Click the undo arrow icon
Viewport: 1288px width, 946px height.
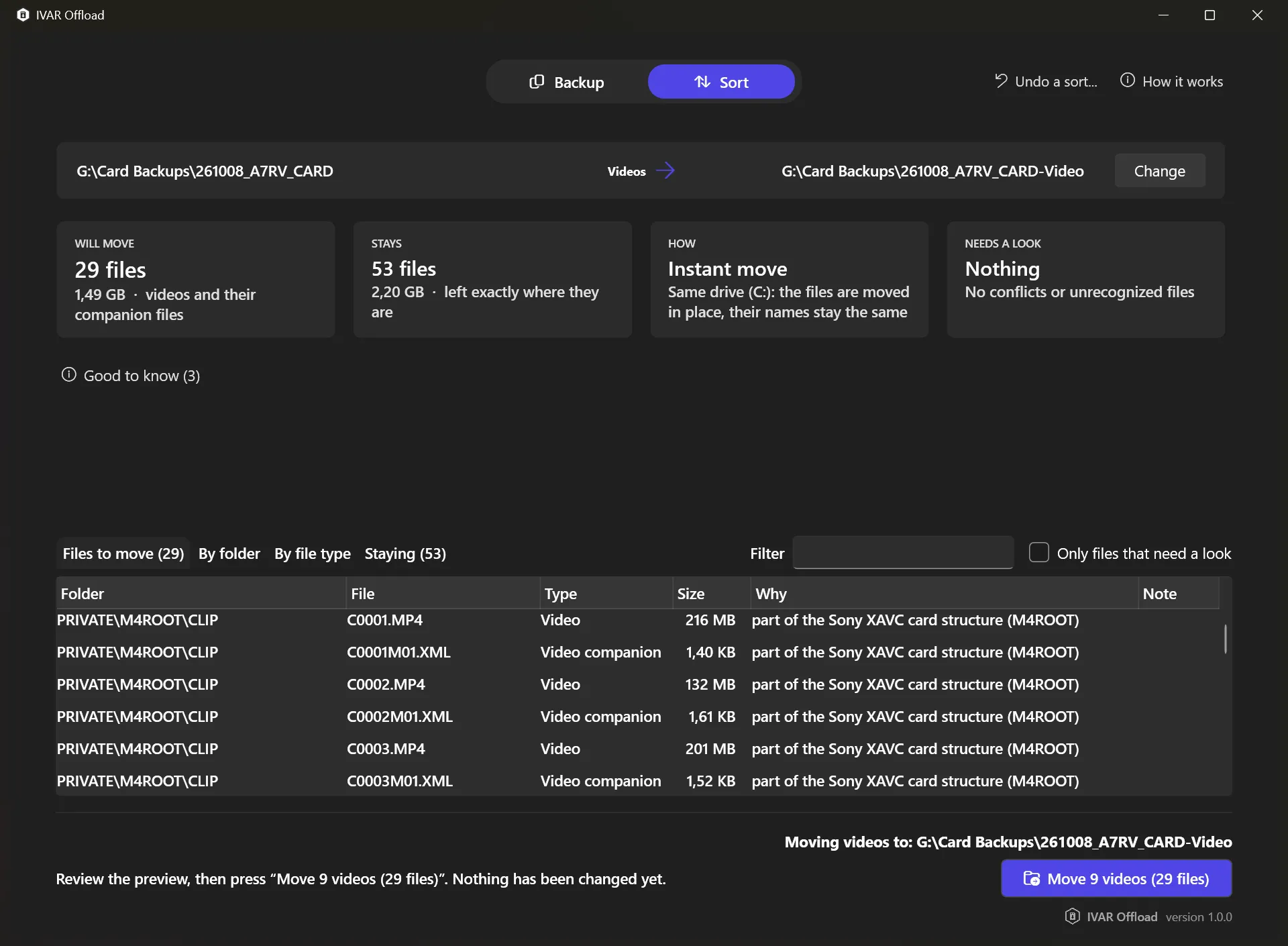[x=1001, y=81]
